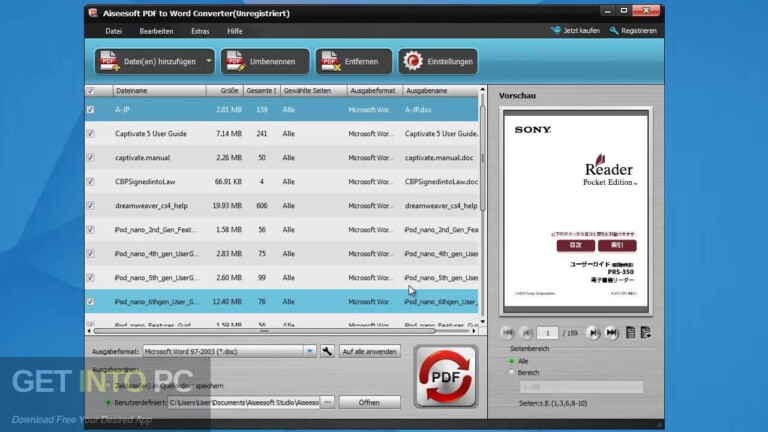Open the Datei menu

click(114, 31)
